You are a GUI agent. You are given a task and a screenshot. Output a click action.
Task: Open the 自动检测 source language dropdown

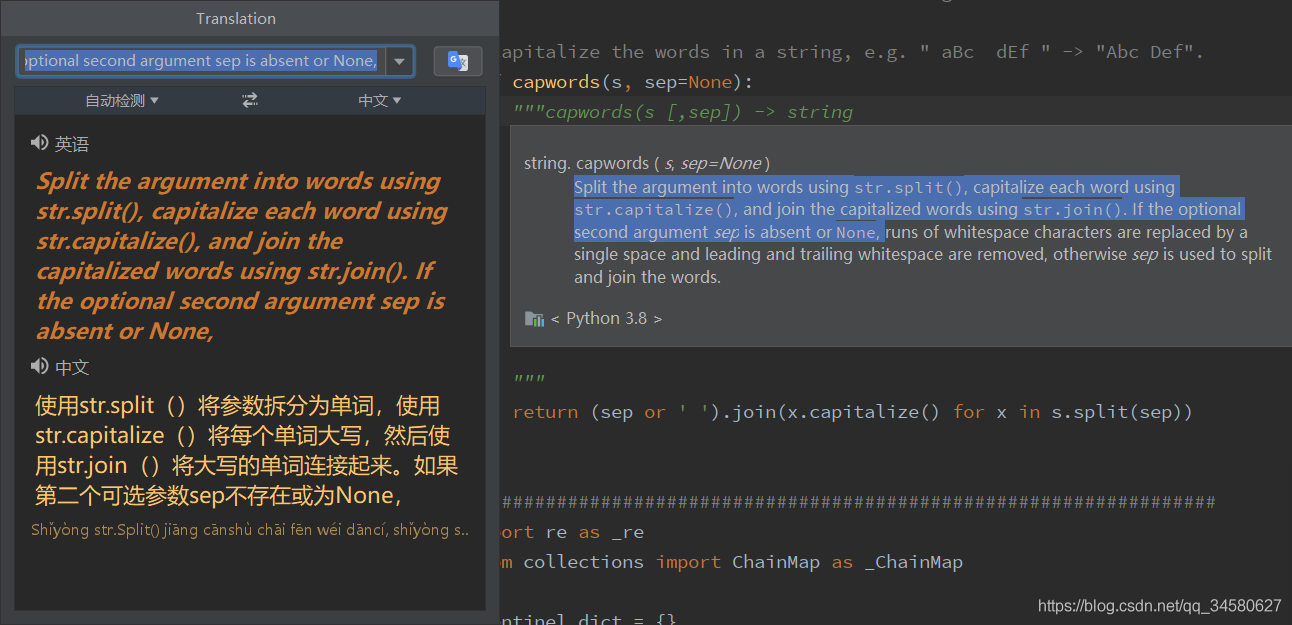tap(122, 100)
